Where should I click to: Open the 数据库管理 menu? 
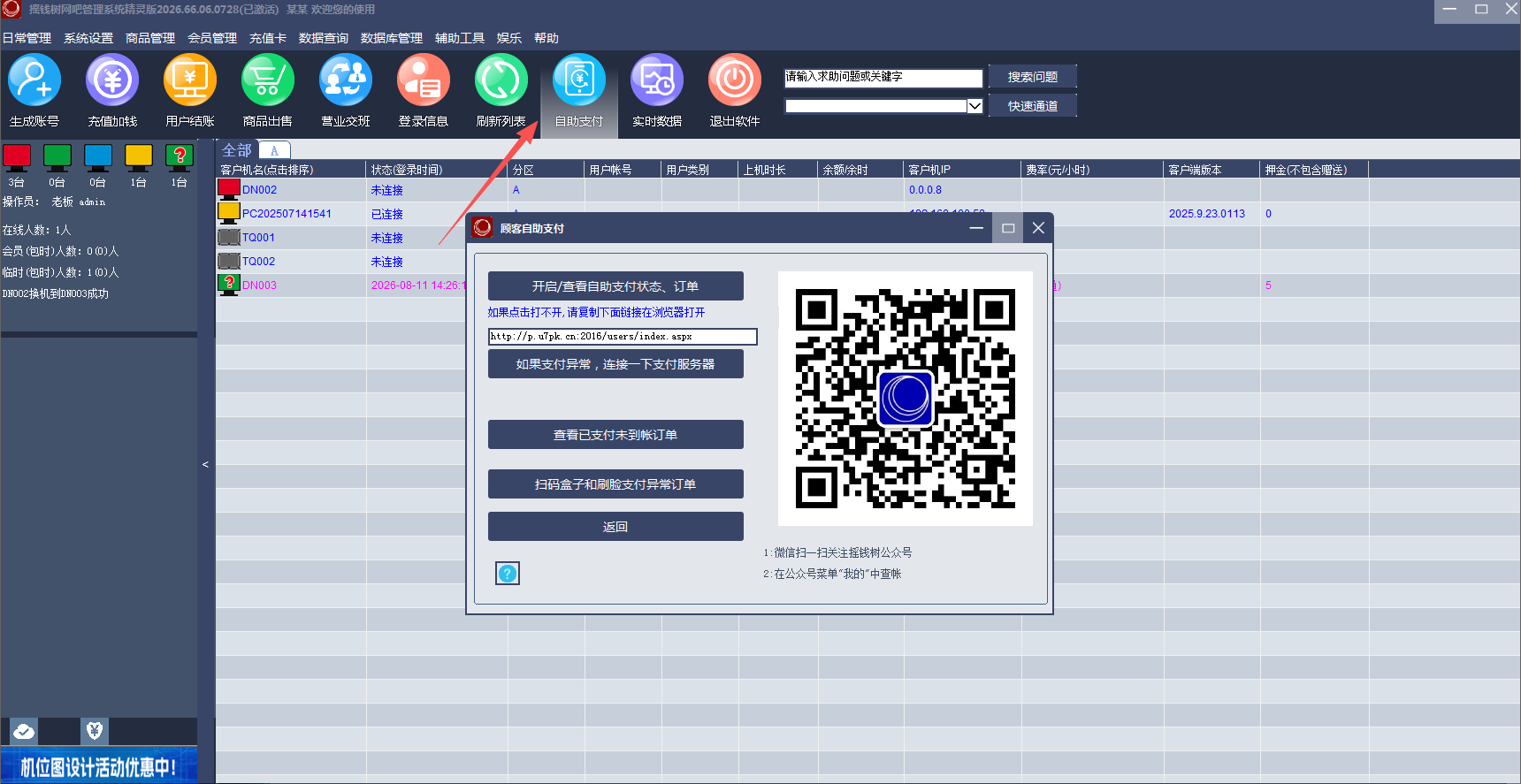(392, 38)
